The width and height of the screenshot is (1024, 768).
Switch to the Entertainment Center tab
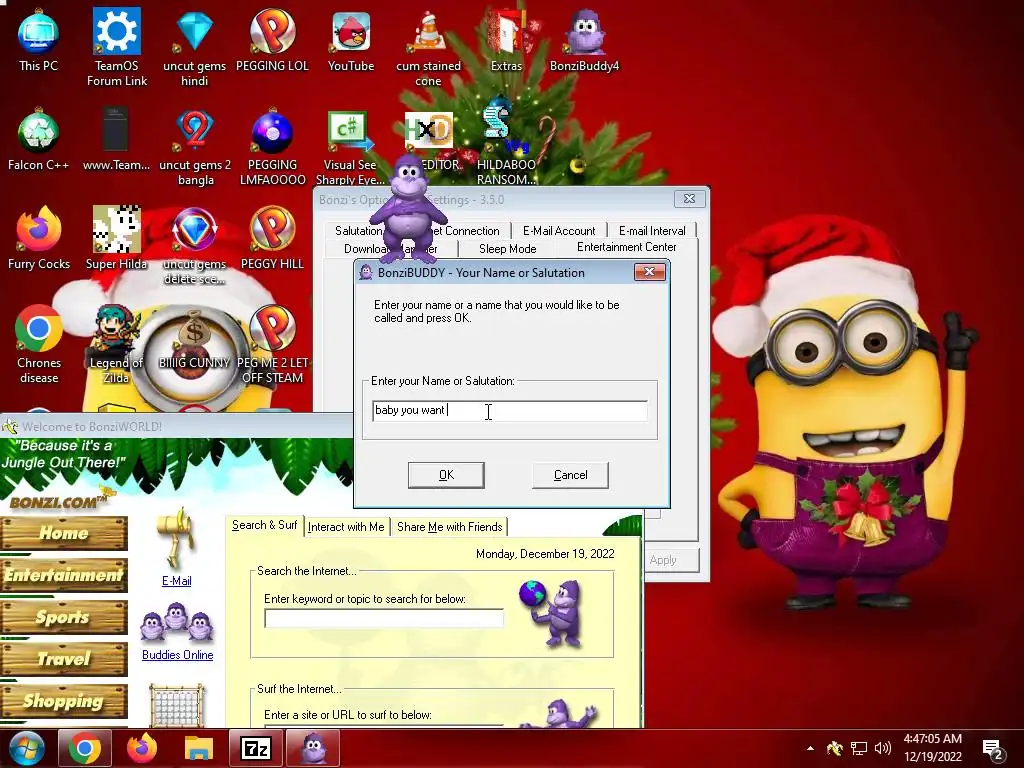pyautogui.click(x=627, y=247)
